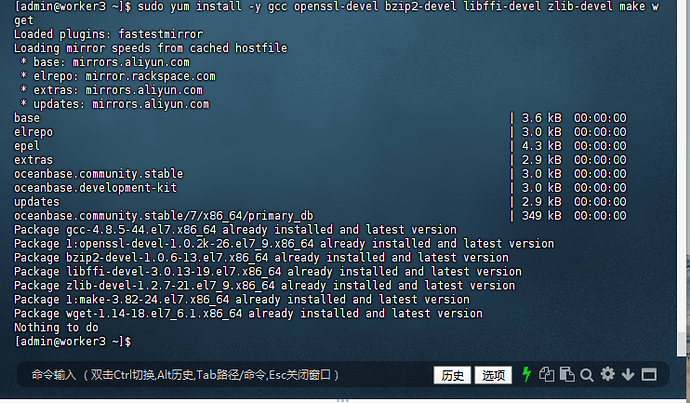
Task: Click the down arrow icon
Action: [x=628, y=375]
